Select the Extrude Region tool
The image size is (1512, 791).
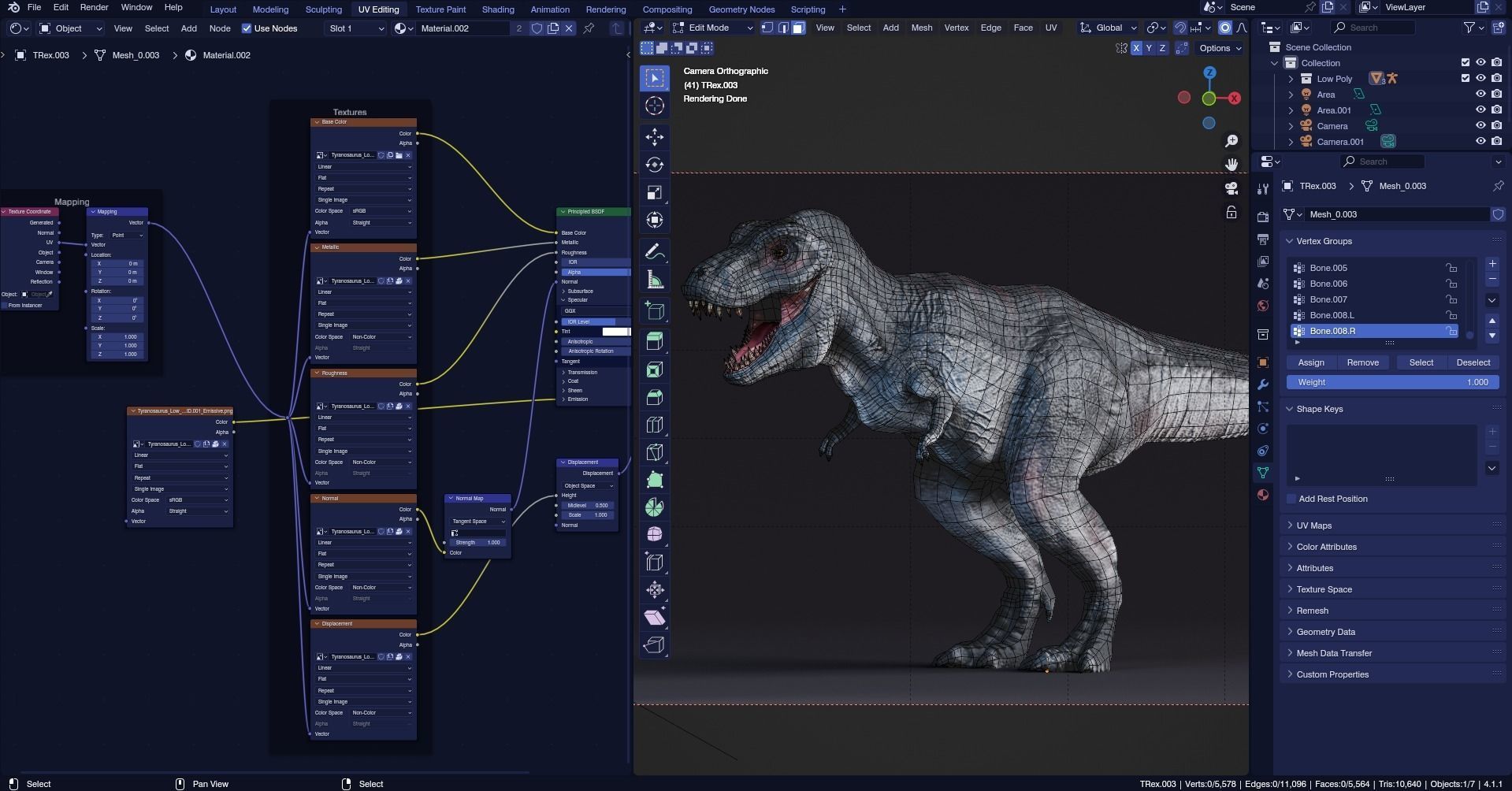click(654, 342)
